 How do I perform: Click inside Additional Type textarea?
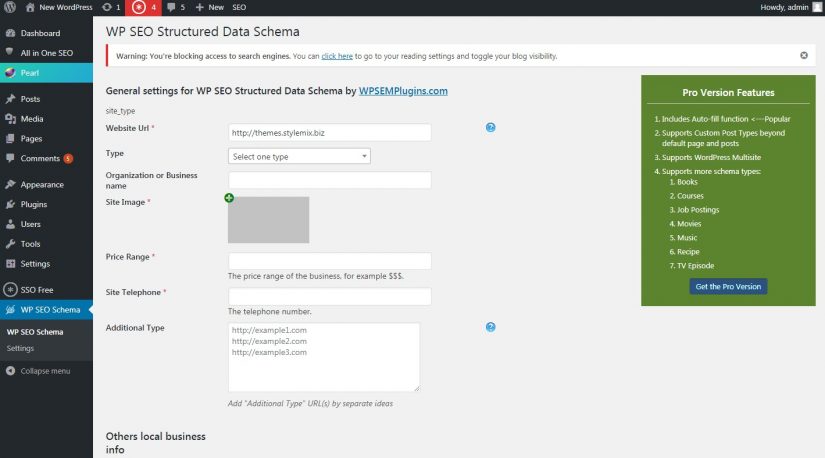click(x=324, y=357)
